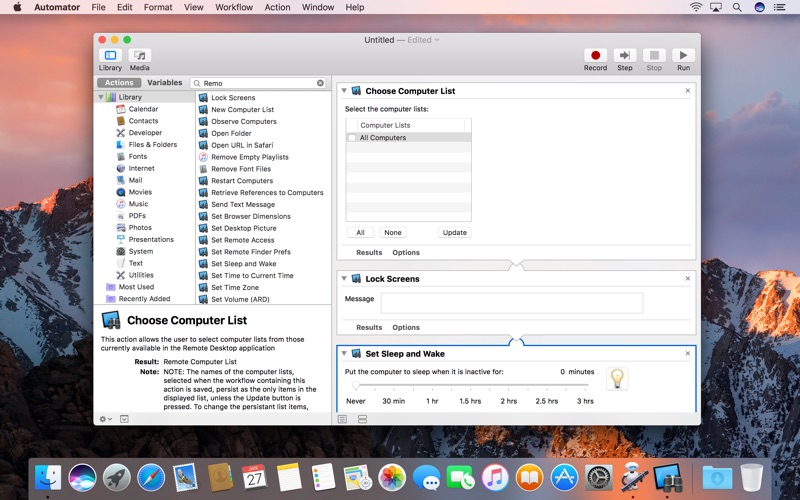Open the Workflow menu
The image size is (800, 500).
coord(234,7)
